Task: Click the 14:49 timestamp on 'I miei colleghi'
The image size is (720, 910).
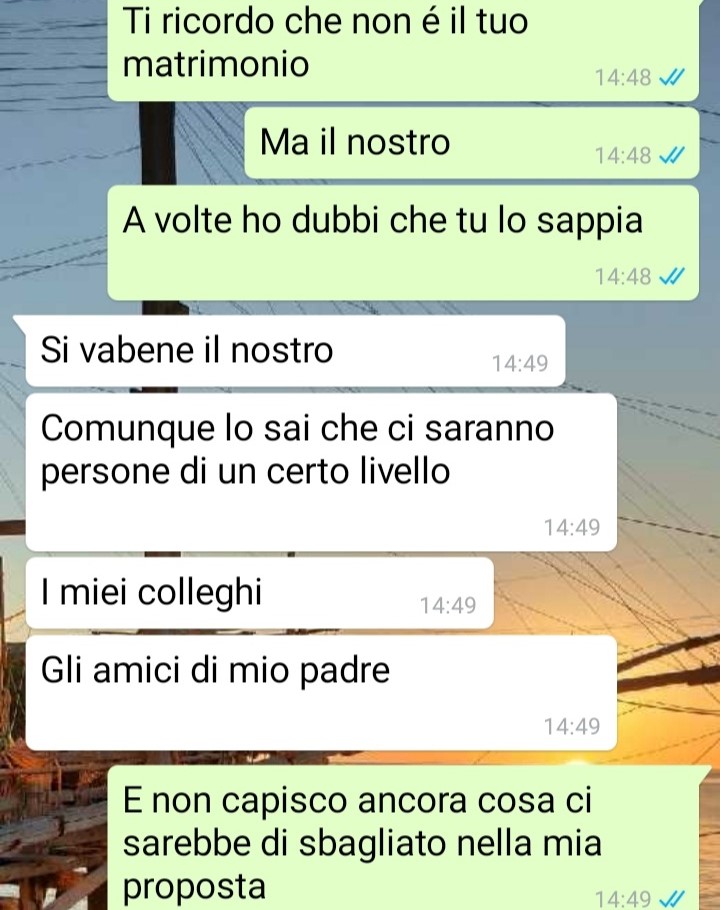Action: coord(448,605)
